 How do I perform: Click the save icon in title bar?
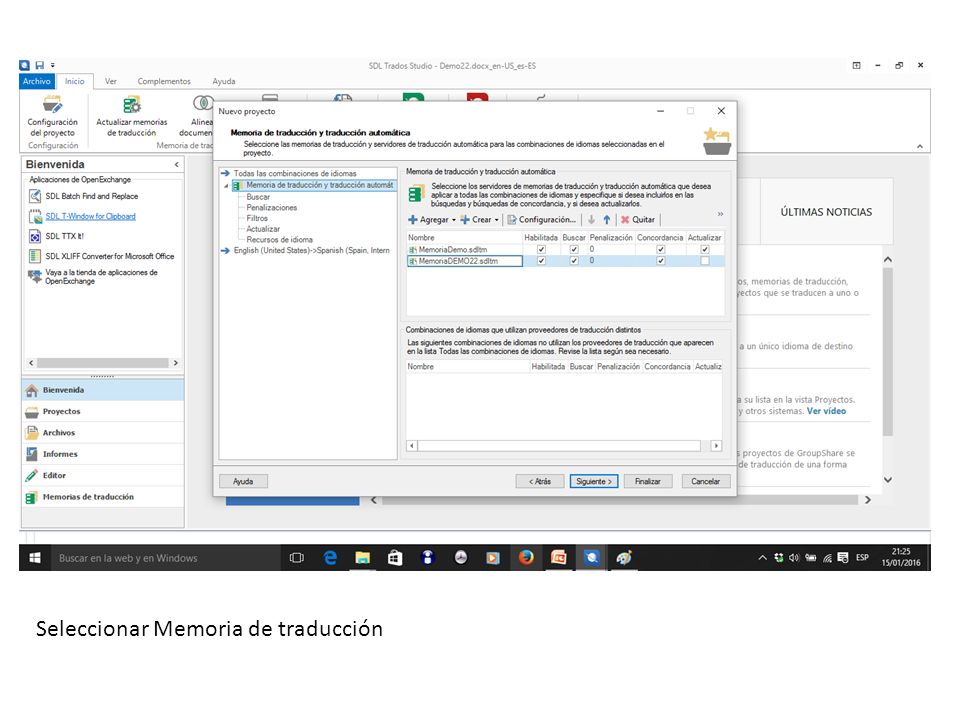(x=40, y=65)
